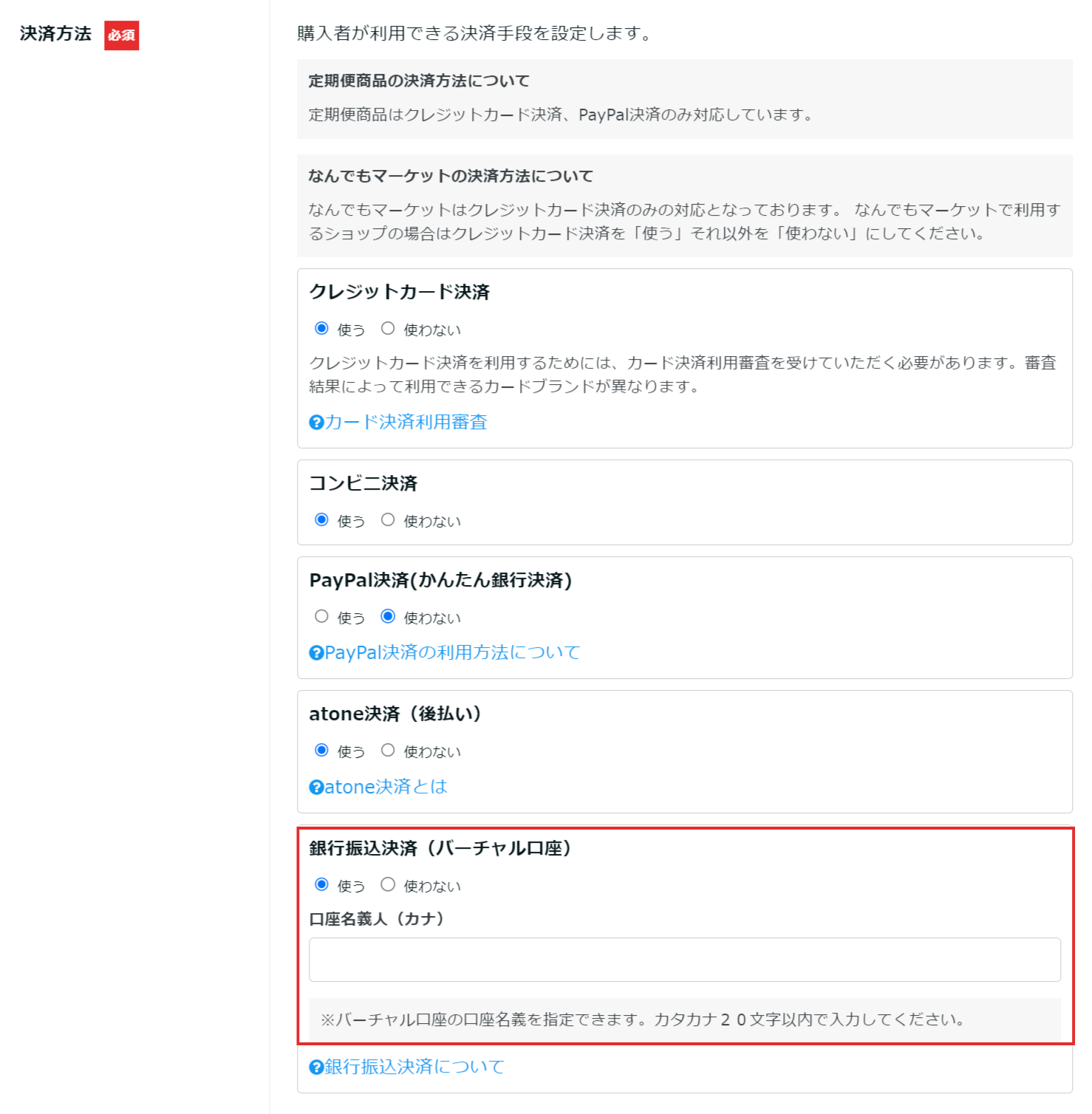Click the question icon beside 銀行振込決済について
This screenshot has width=1092, height=1114.
coord(316,1067)
